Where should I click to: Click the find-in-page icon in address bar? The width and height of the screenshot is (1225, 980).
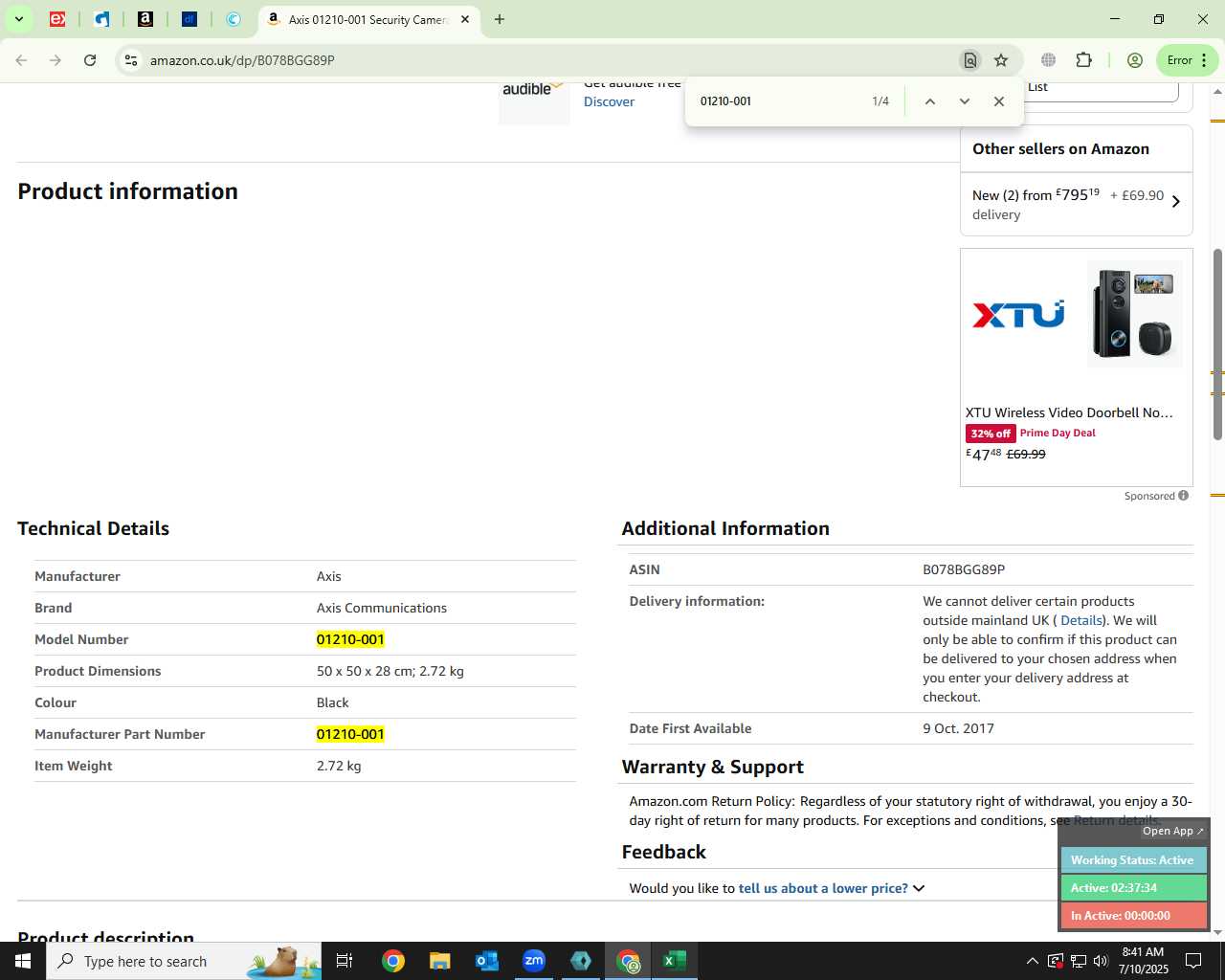(x=970, y=60)
